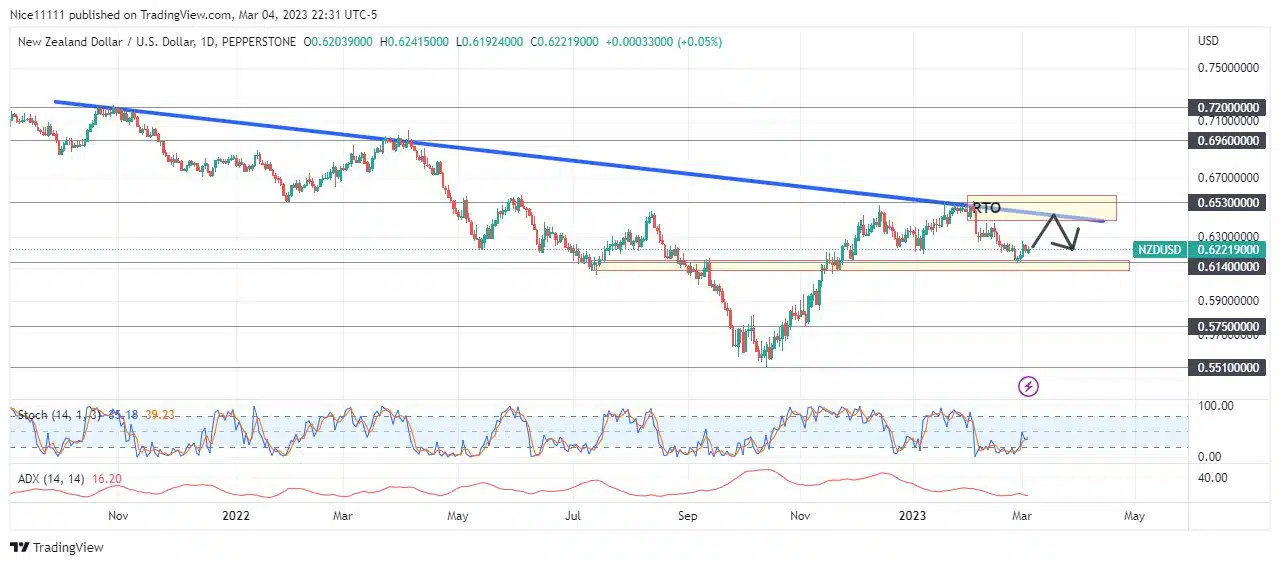The height and width of the screenshot is (565, 1280).
Task: Click the TradingView logo at bottom left
Action: [x=56, y=548]
